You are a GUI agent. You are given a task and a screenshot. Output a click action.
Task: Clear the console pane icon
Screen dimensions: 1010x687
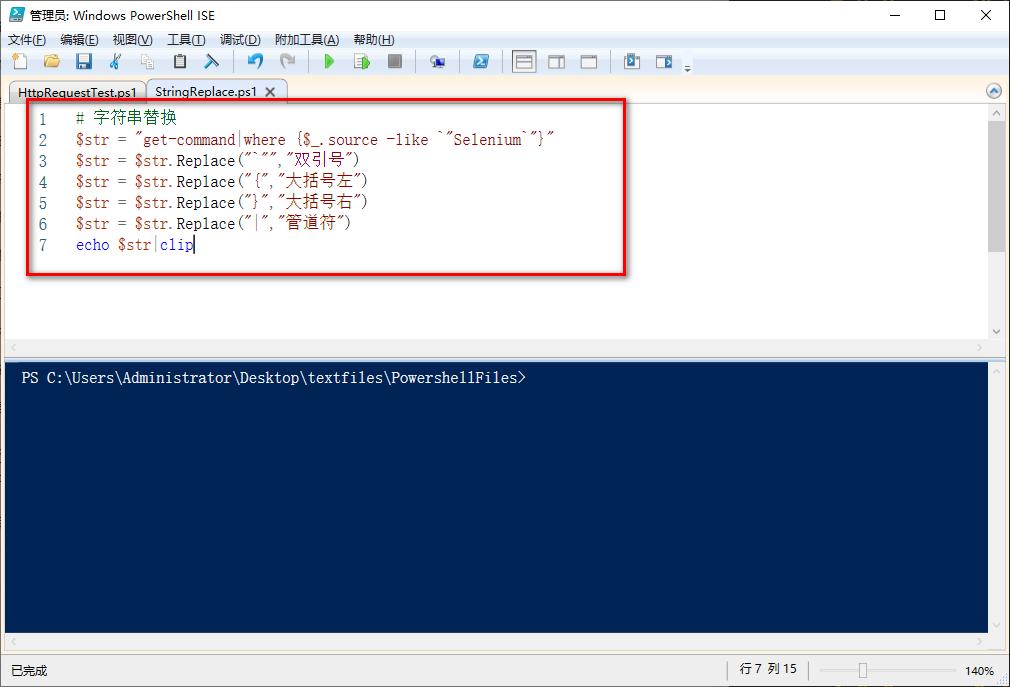point(211,62)
